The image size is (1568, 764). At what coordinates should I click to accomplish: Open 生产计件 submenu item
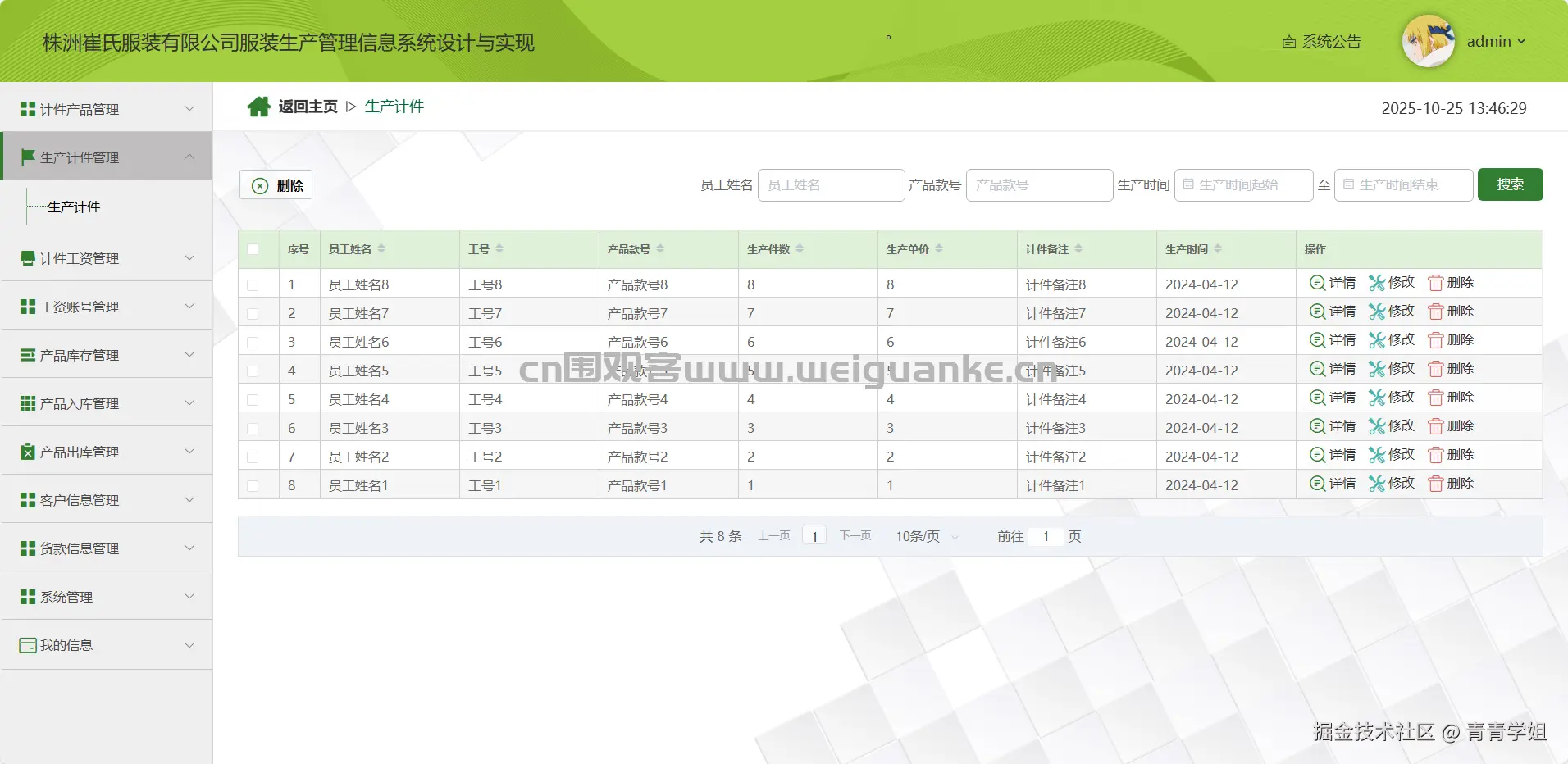[x=74, y=207]
